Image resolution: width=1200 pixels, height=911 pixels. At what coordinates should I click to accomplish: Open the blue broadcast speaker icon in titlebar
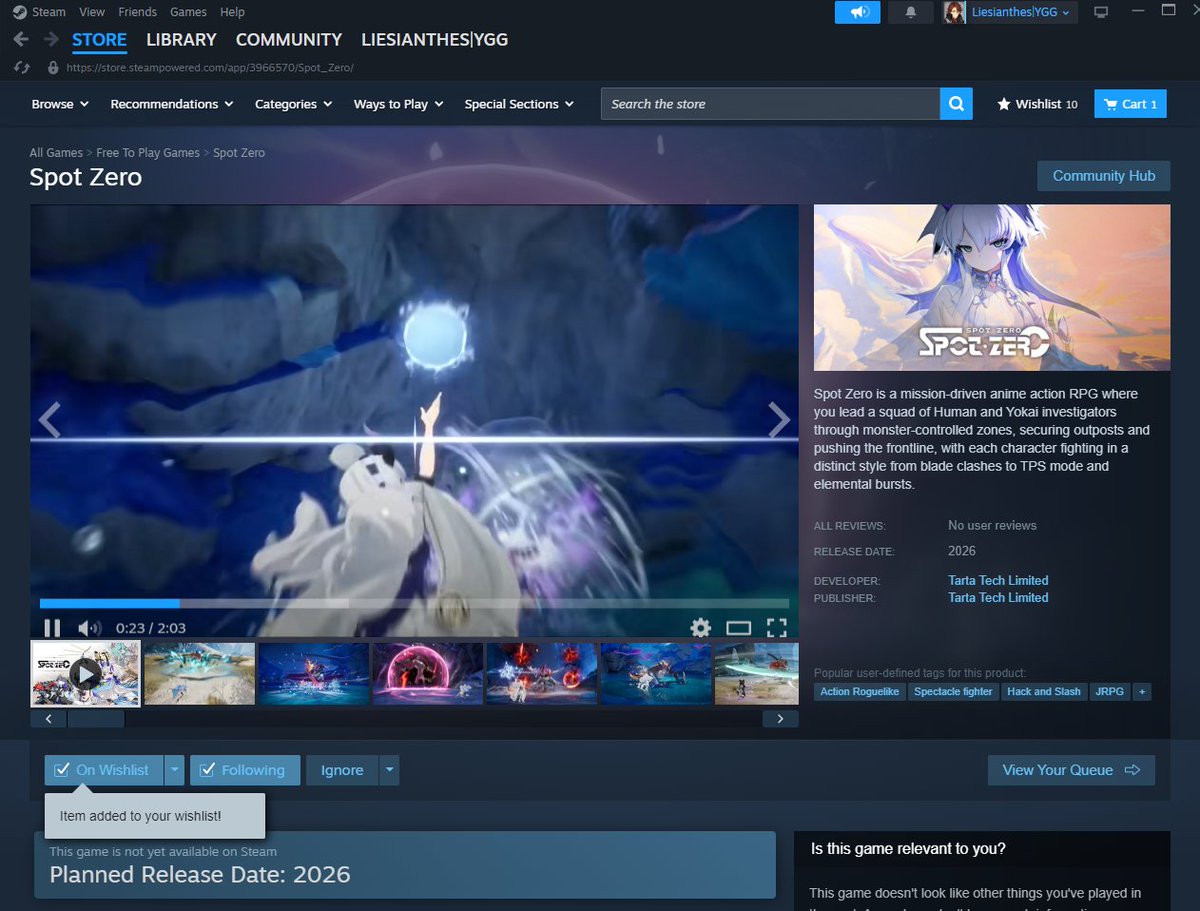857,12
